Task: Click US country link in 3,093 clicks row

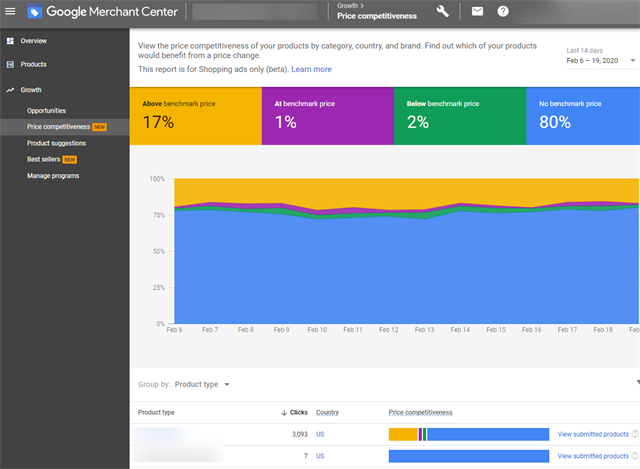Action: pyautogui.click(x=320, y=434)
